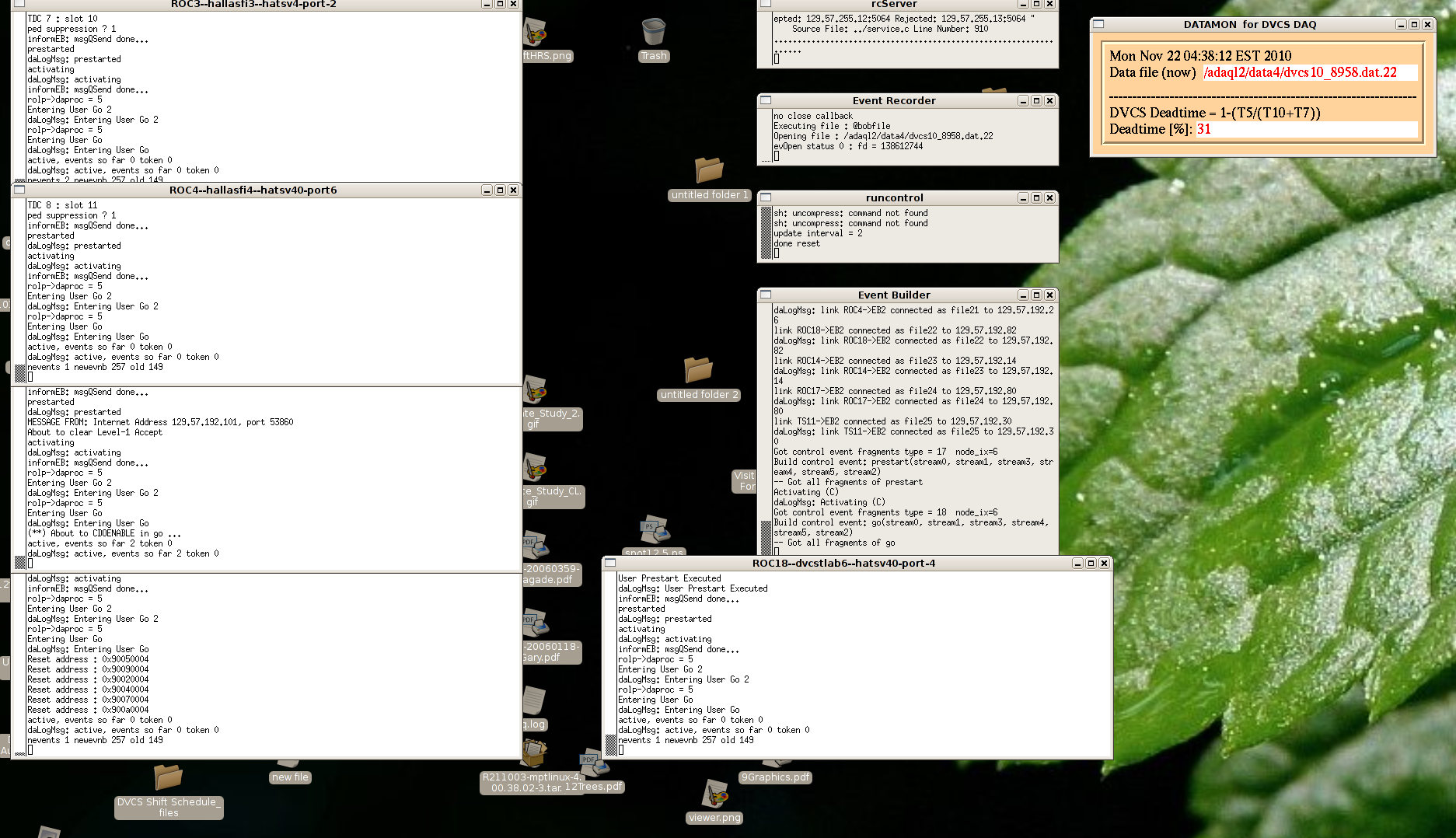Select the spot12.5.ps PostScript file icon
This screenshot has height=838, width=1456.
coord(655,529)
